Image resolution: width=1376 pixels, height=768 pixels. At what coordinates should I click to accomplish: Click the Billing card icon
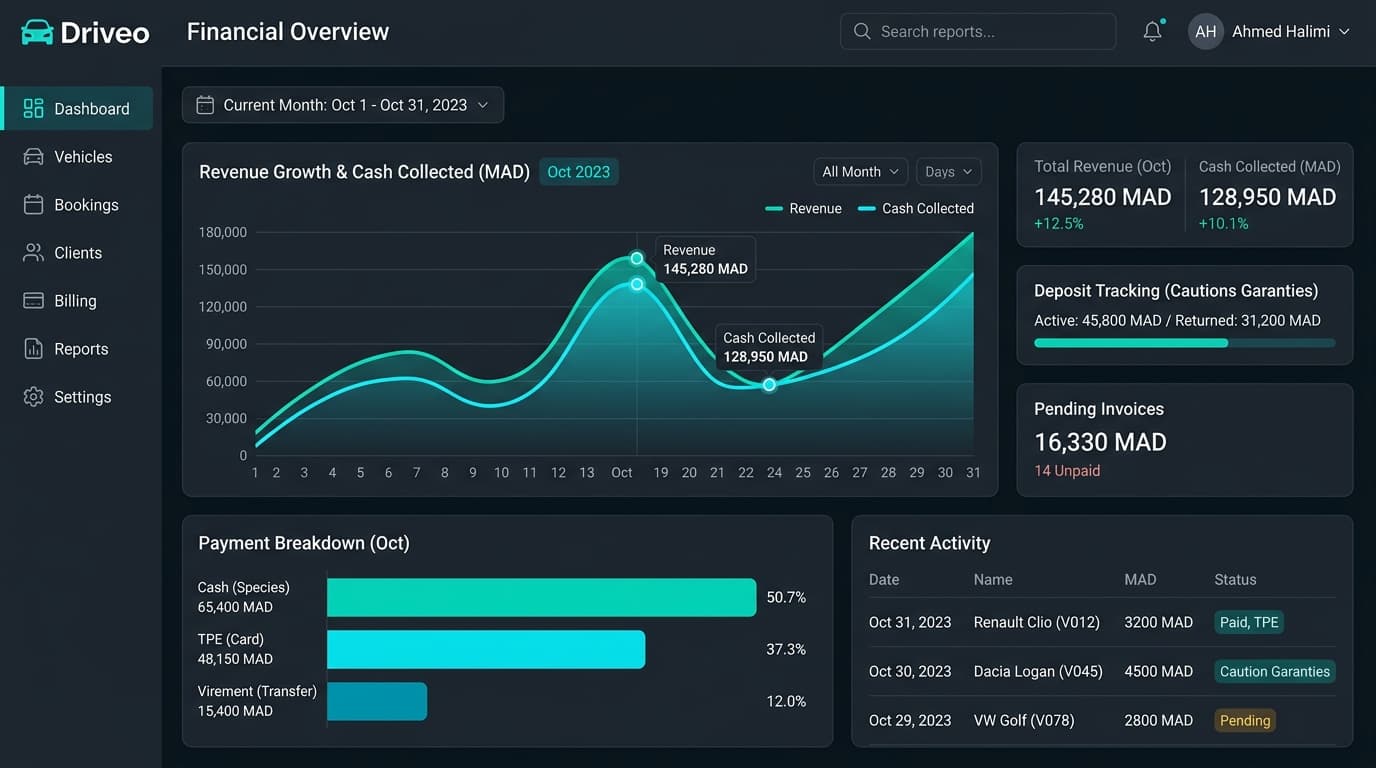pos(33,300)
